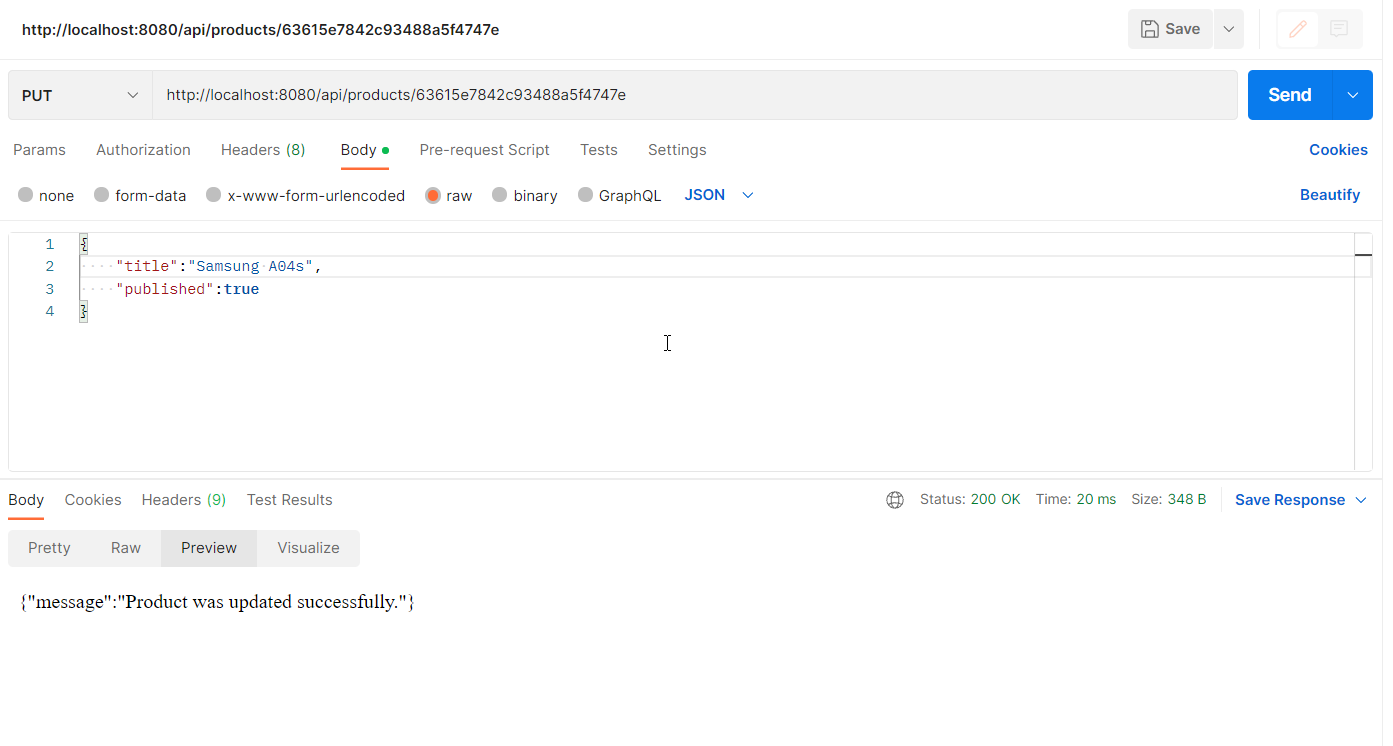Switch to the Params tab
1393x746 pixels.
click(x=39, y=150)
